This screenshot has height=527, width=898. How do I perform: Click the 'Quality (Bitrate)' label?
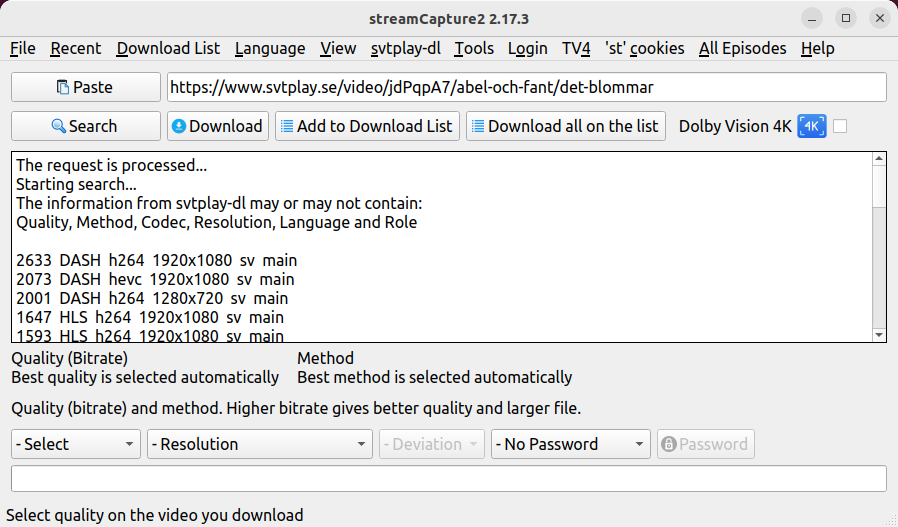[x=69, y=358]
